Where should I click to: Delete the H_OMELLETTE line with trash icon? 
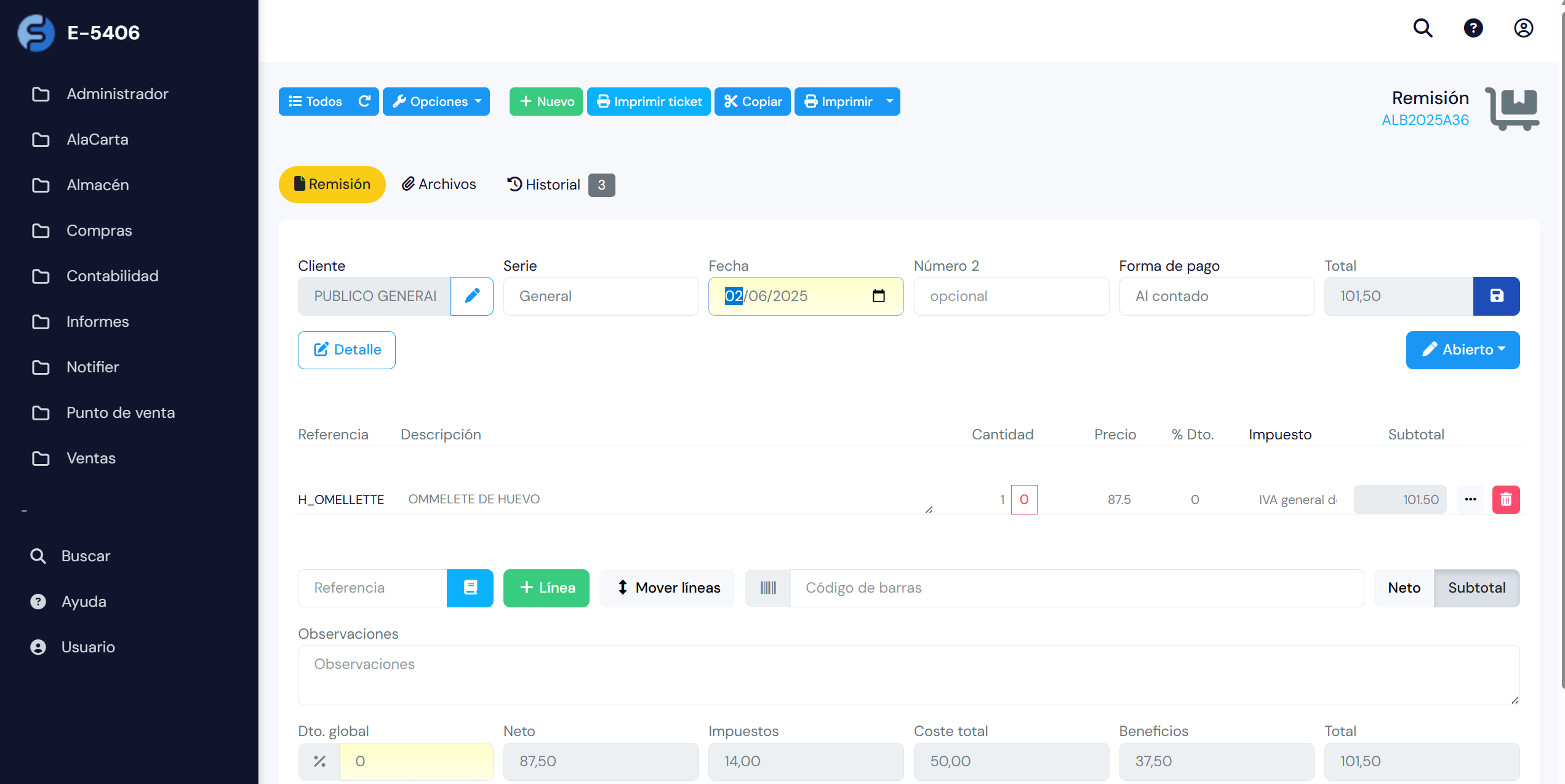click(x=1505, y=500)
